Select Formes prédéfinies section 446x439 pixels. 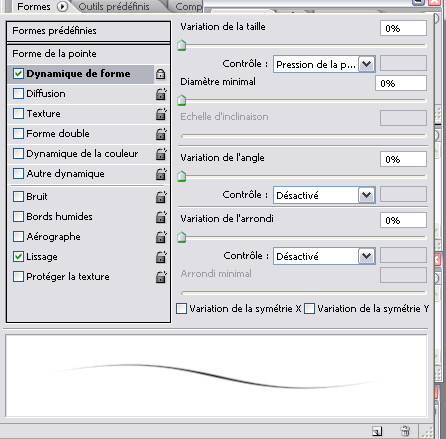[x=88, y=31]
